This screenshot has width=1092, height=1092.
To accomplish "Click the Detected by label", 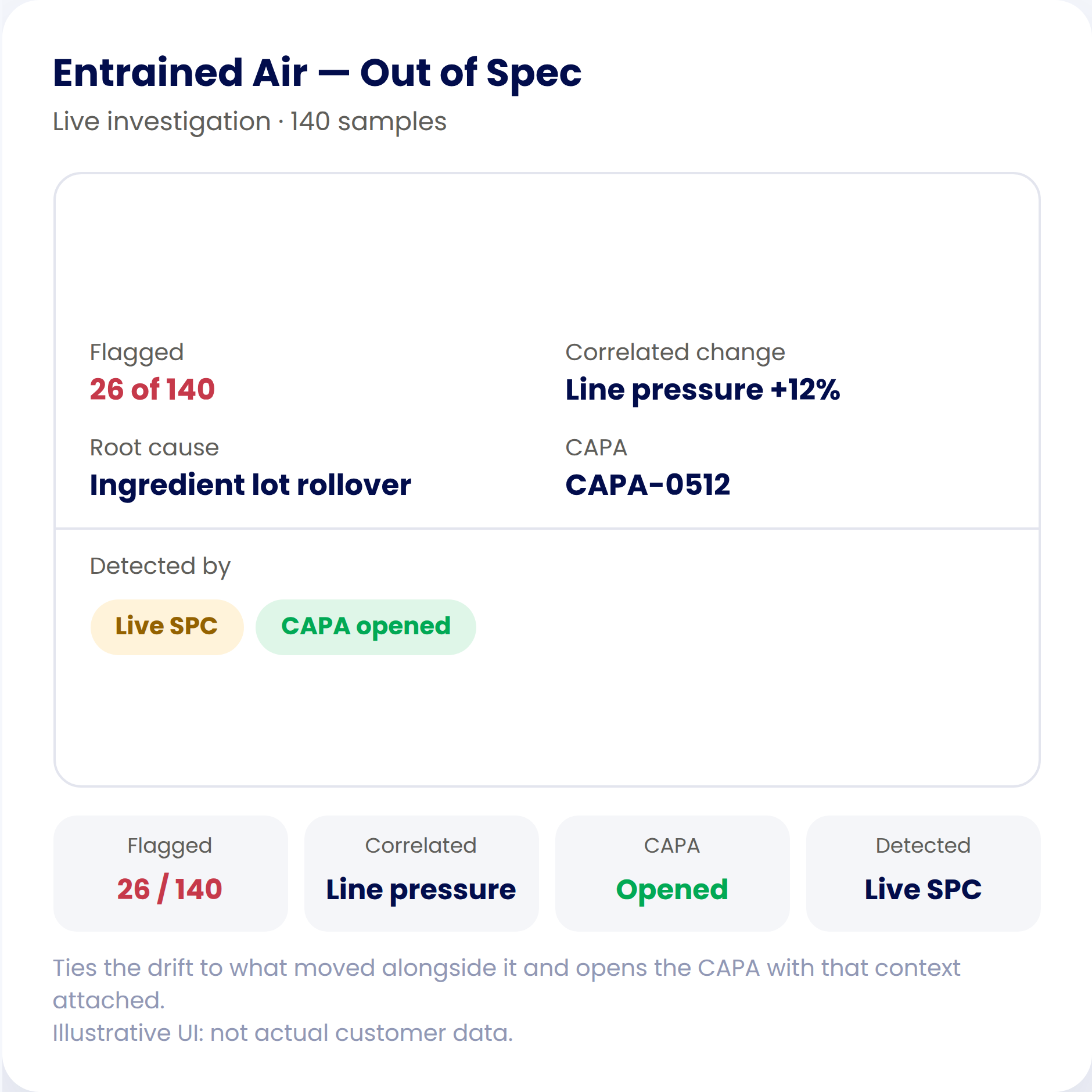I will pyautogui.click(x=160, y=566).
